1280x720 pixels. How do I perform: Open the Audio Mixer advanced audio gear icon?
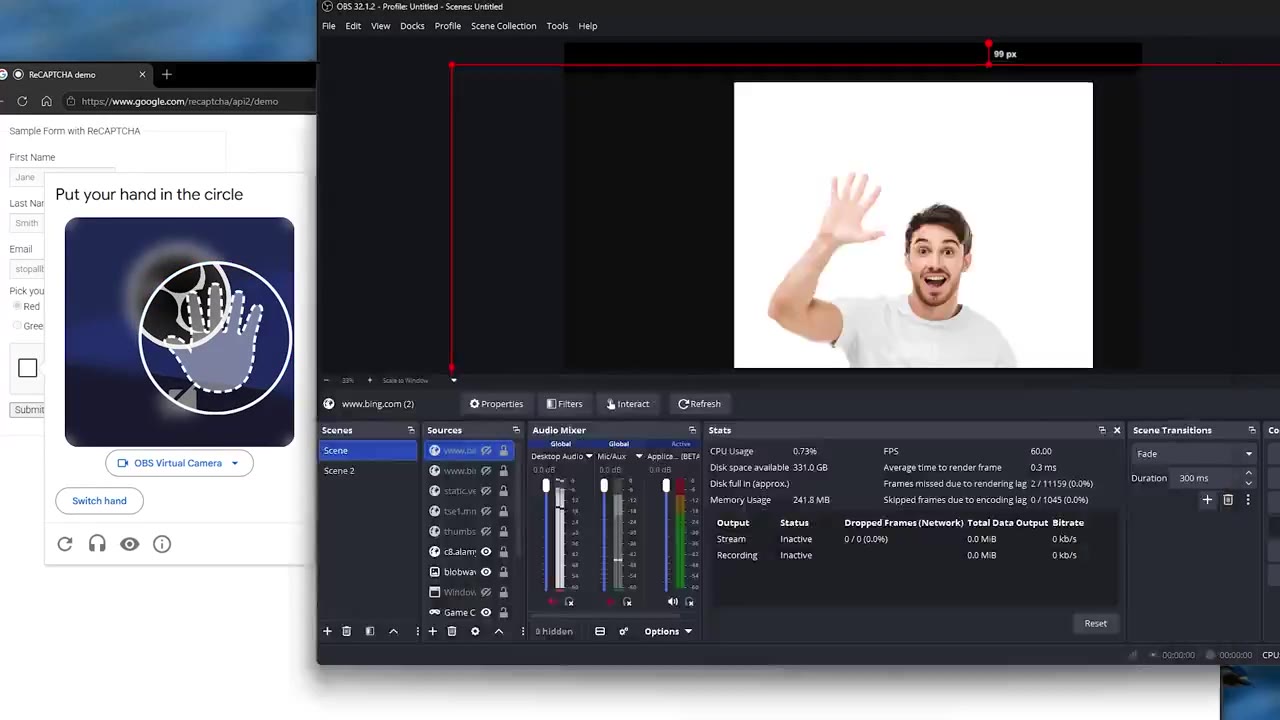click(623, 631)
